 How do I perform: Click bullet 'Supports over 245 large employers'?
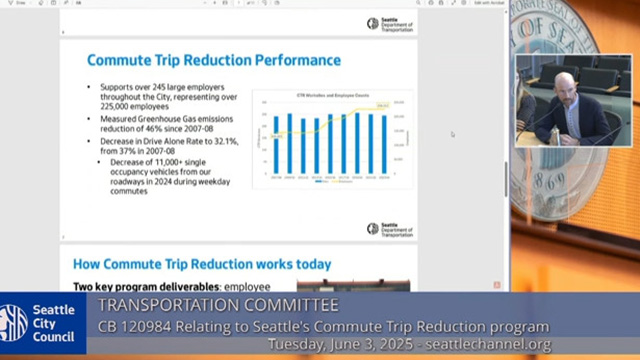tap(169, 97)
